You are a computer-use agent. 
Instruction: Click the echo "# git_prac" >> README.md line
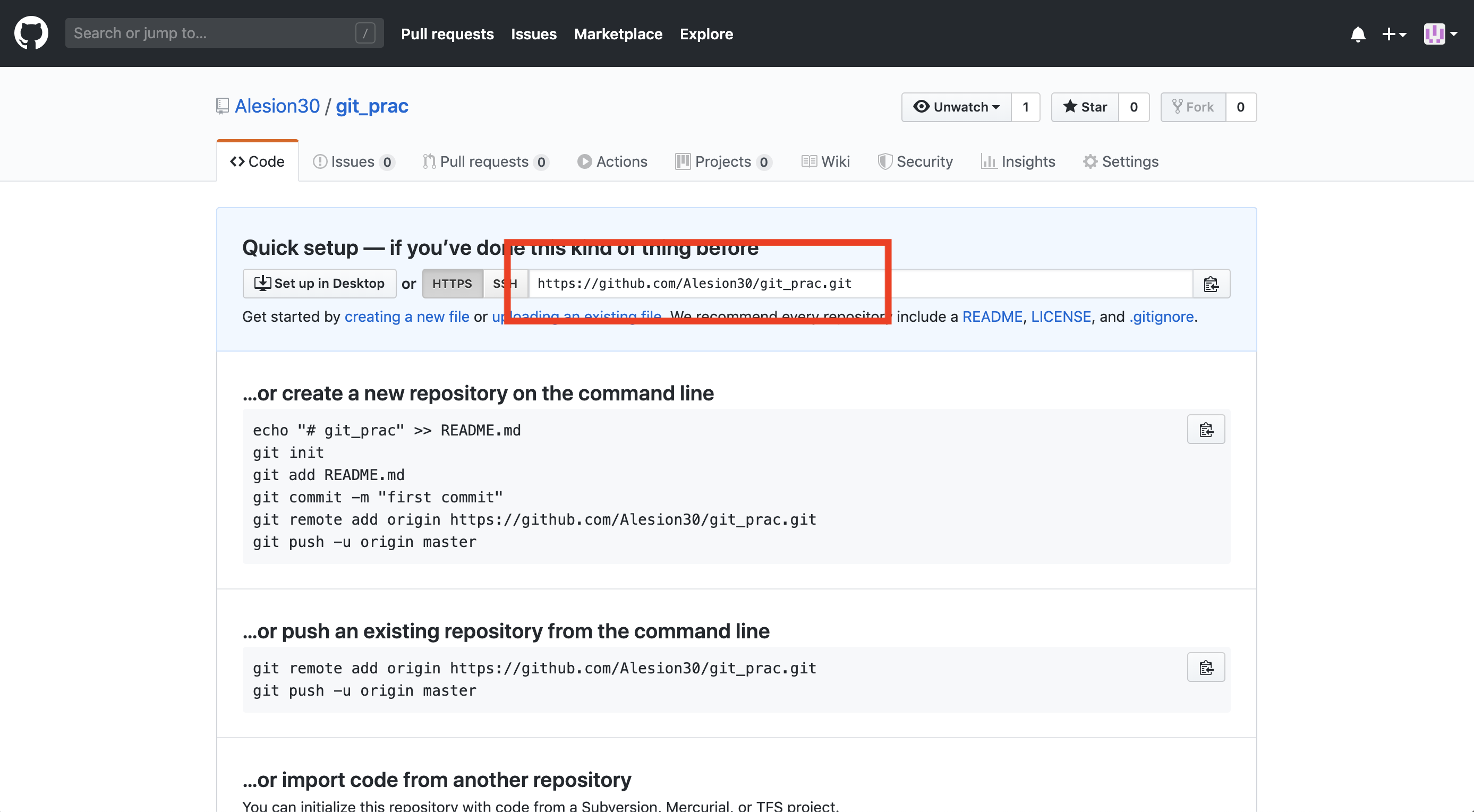point(387,430)
